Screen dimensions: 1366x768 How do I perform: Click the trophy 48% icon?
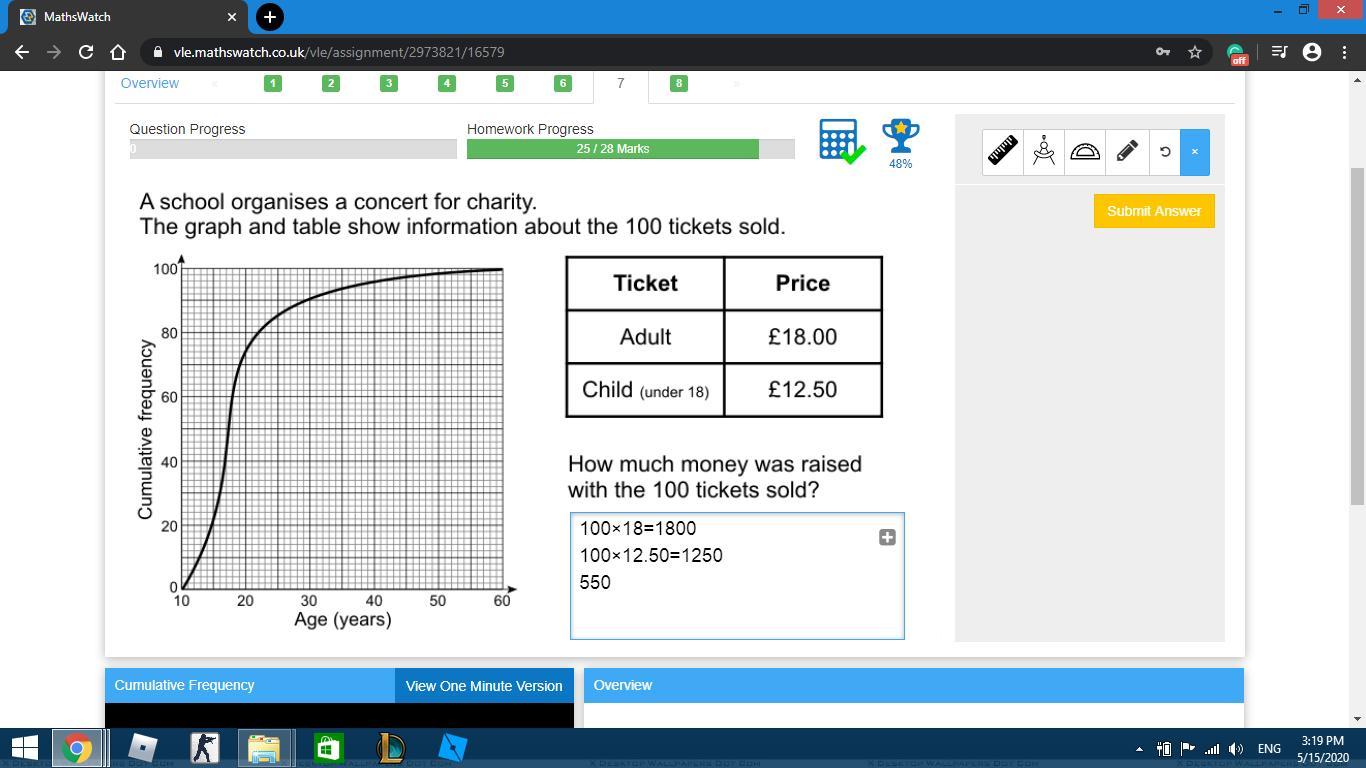900,141
